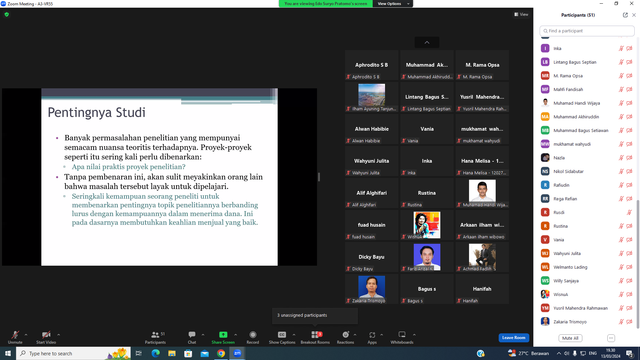
Task: Click muted mic icon for Rega Refian
Action: coord(621,199)
